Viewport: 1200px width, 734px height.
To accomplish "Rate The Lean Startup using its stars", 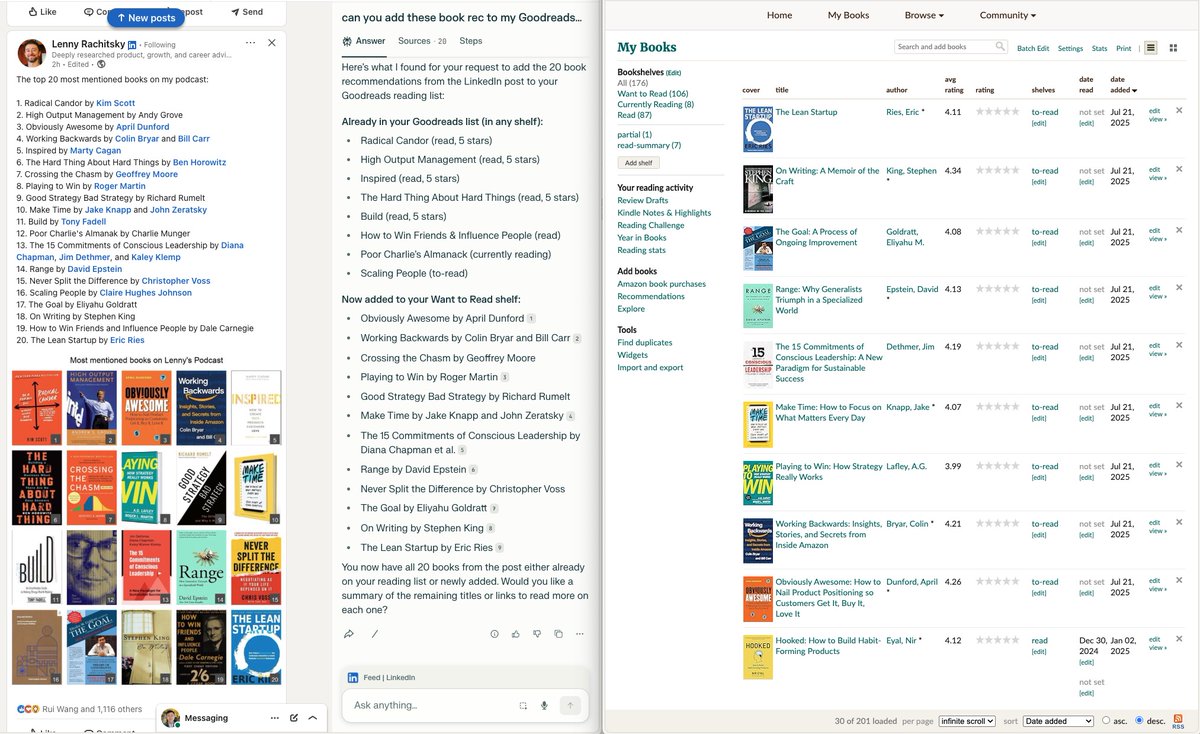I will click(998, 112).
